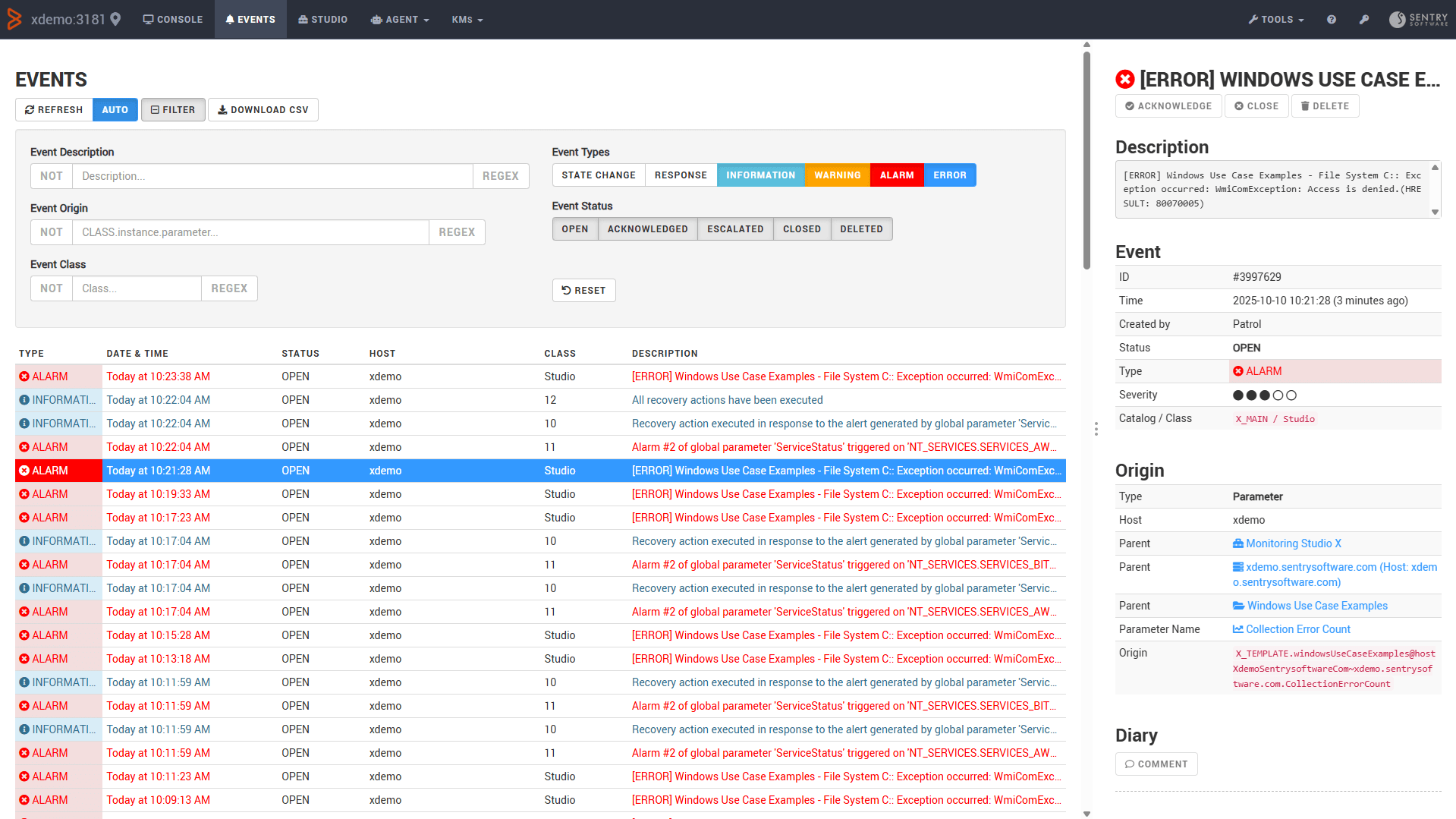The width and height of the screenshot is (1456, 819).
Task: Toggle the AUTO refresh button
Action: pyautogui.click(x=115, y=110)
